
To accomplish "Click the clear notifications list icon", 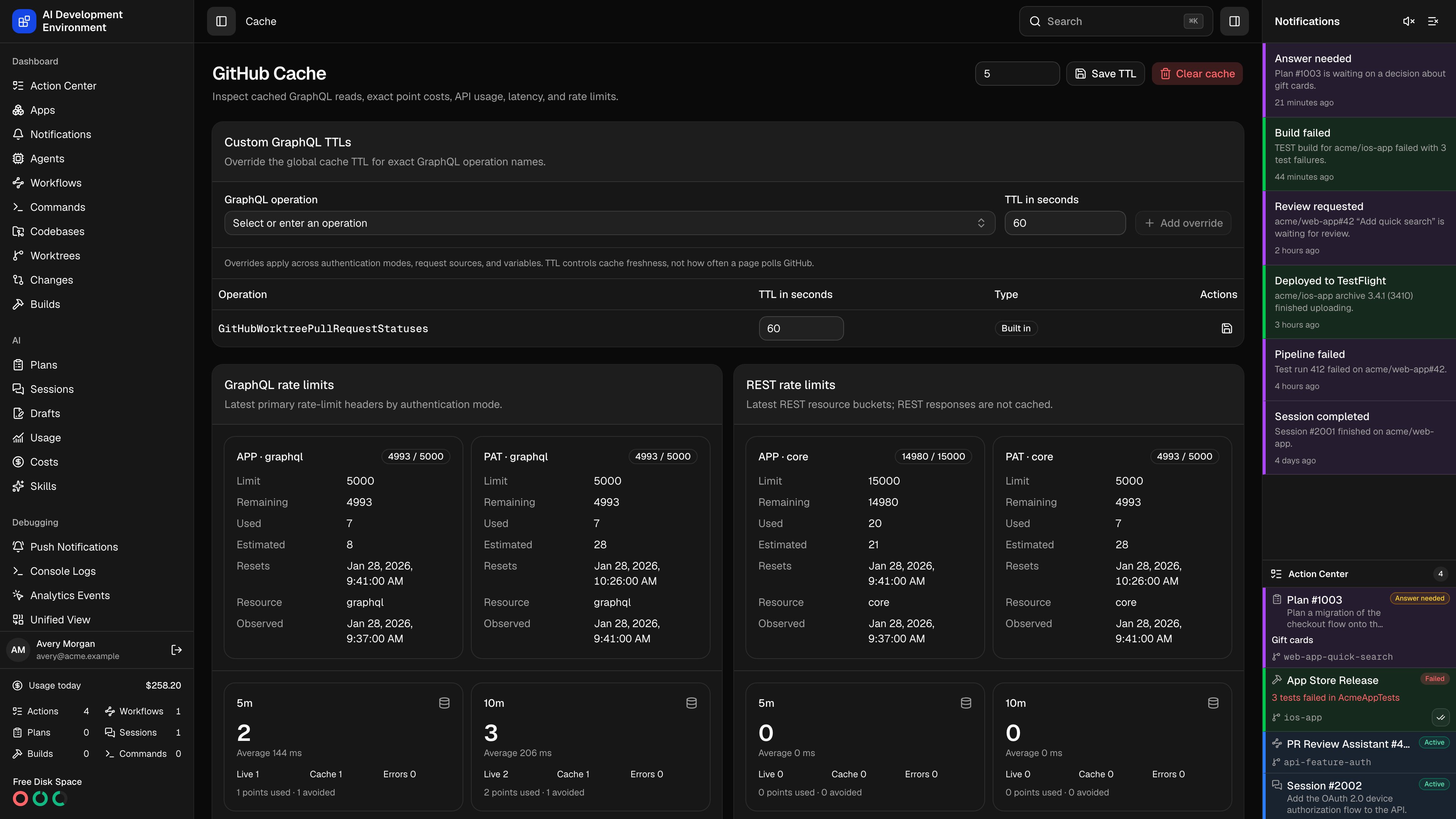I will tap(1433, 22).
